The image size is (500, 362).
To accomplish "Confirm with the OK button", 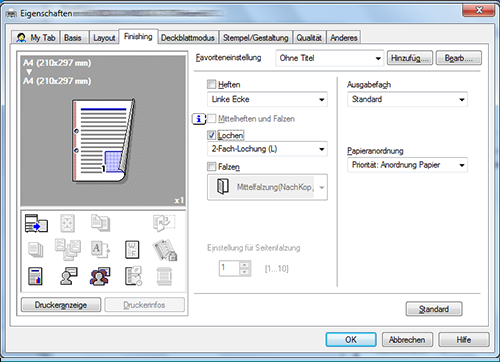I will click(x=351, y=340).
